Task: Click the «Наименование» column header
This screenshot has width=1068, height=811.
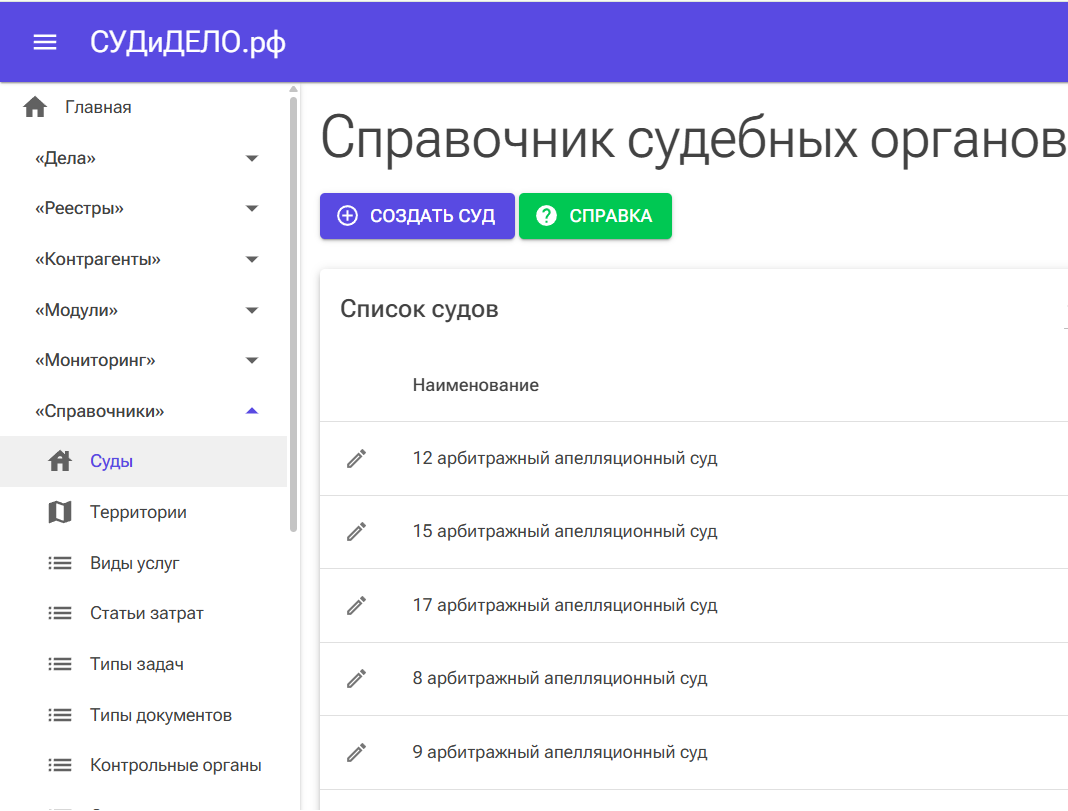Action: tap(476, 384)
